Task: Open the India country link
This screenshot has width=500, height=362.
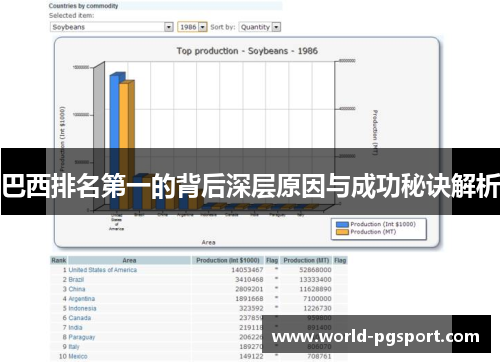Action: tap(75, 328)
